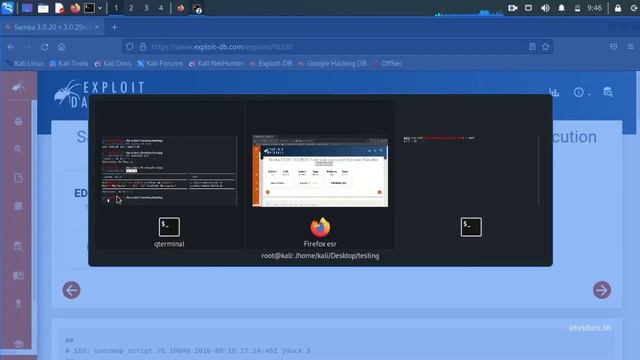
Task: Click the Exploit-DB ant logo in sidebar
Action: pos(18,87)
